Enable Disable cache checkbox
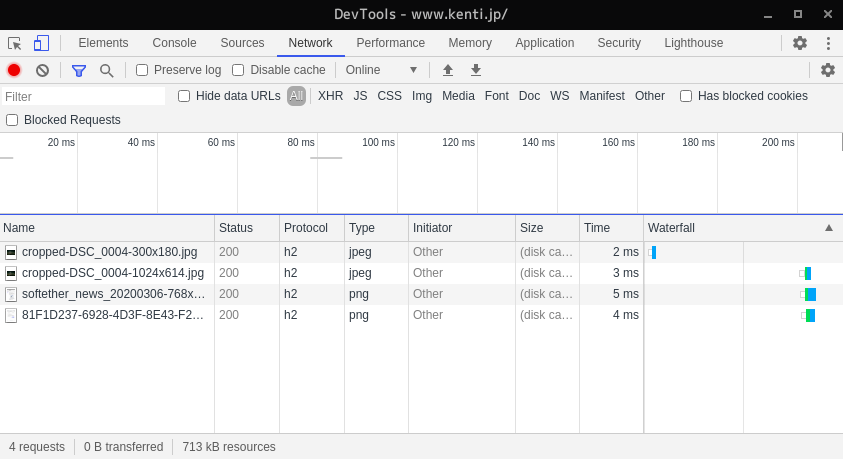Screen dimensions: 843x459 coord(238,70)
